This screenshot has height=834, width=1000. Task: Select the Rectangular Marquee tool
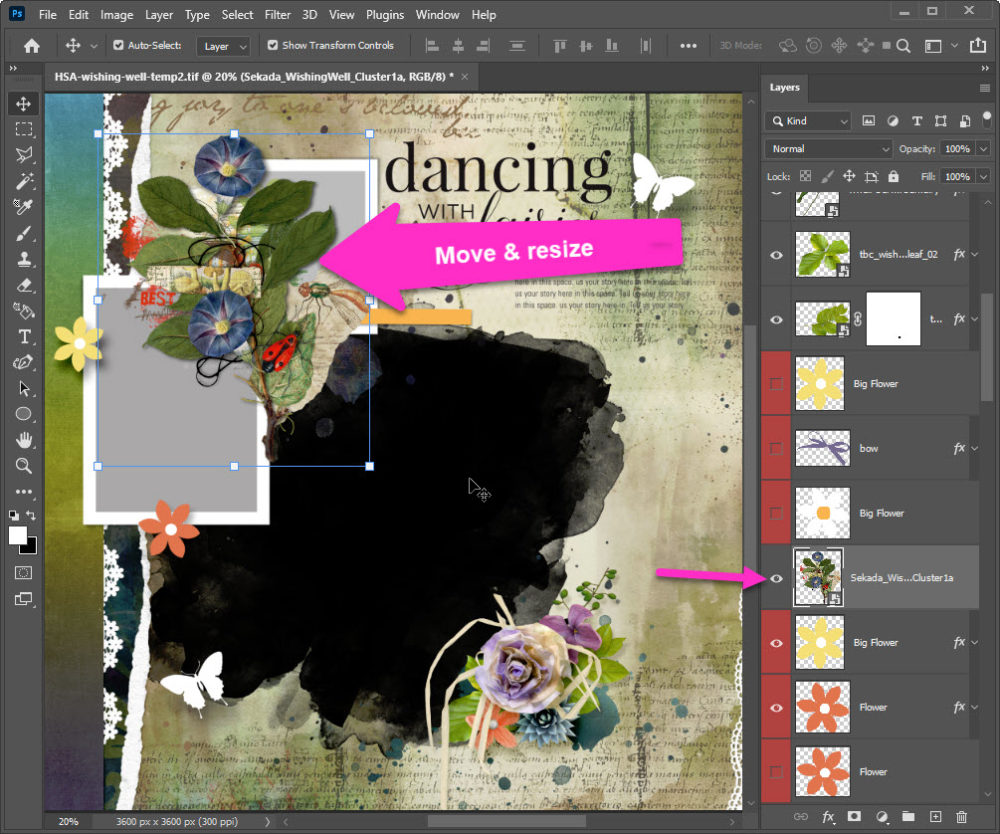tap(24, 130)
